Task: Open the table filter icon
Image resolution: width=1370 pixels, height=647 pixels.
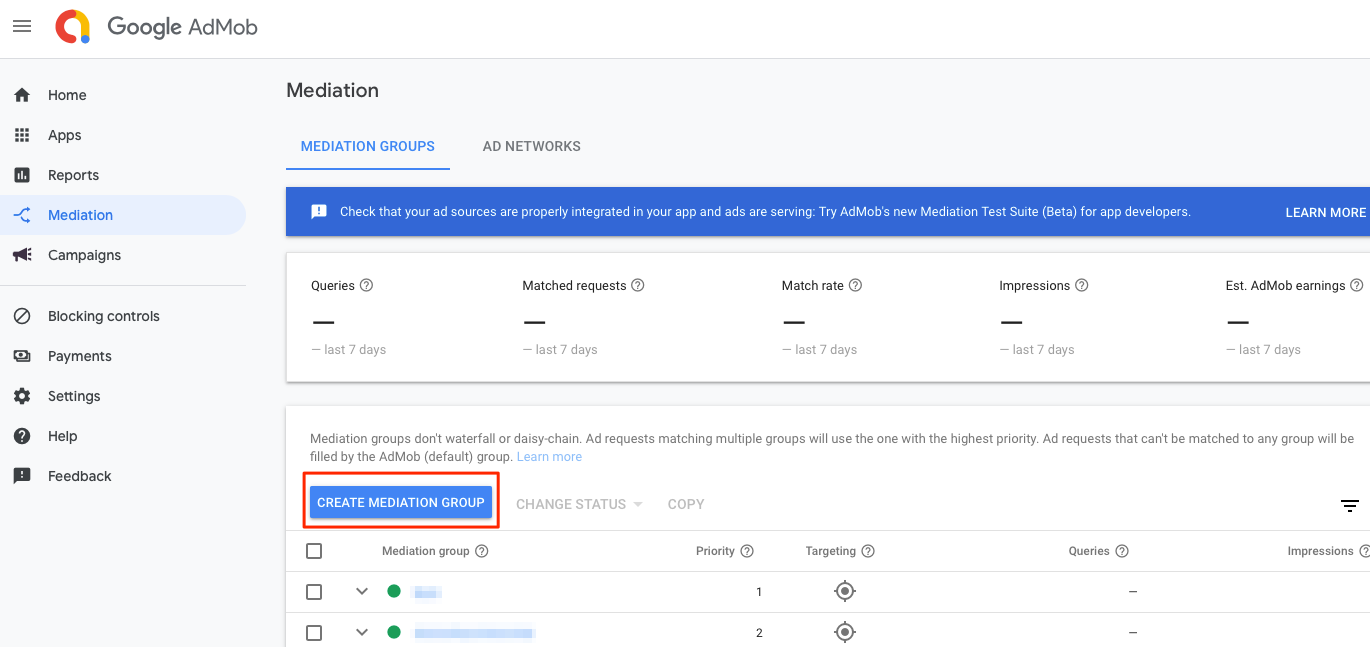Action: 1350,506
